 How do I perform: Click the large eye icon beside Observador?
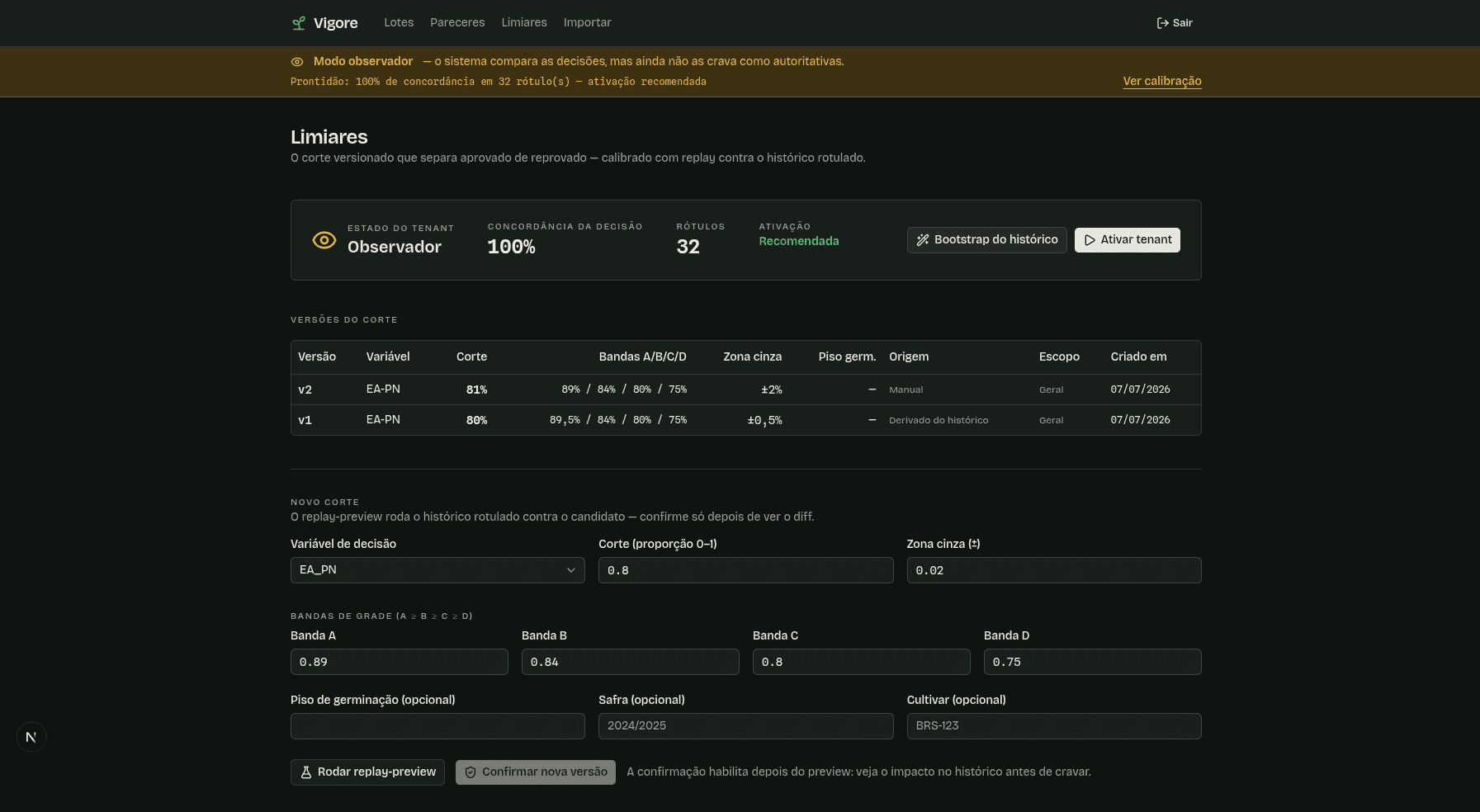pos(324,240)
